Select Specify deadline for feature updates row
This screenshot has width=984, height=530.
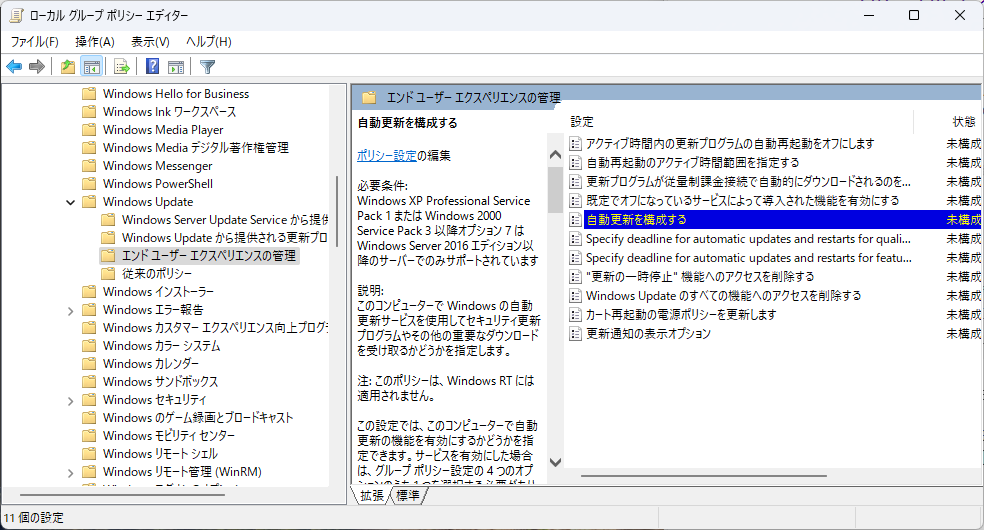pos(748,258)
